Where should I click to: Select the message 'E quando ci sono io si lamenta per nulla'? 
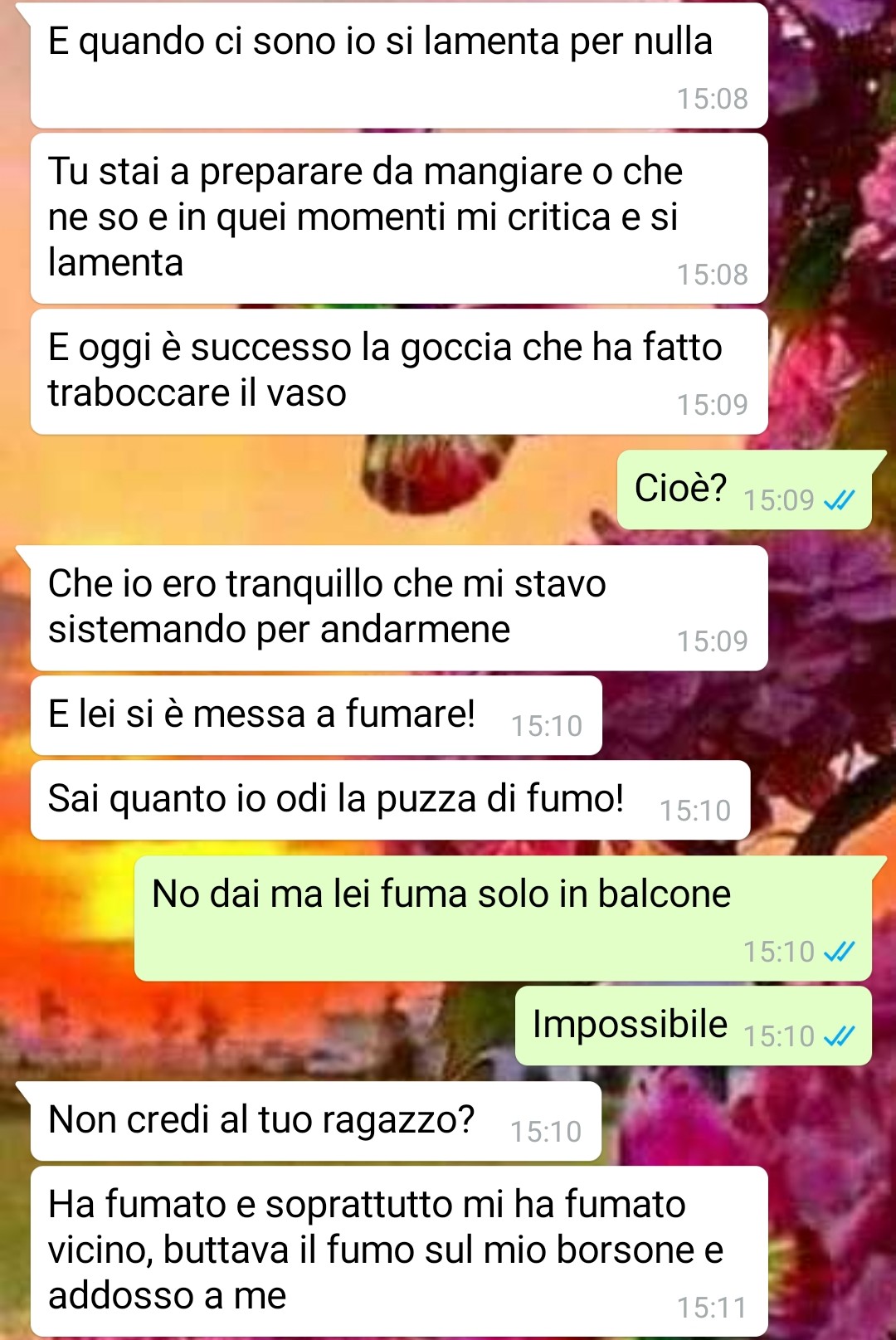click(x=399, y=66)
